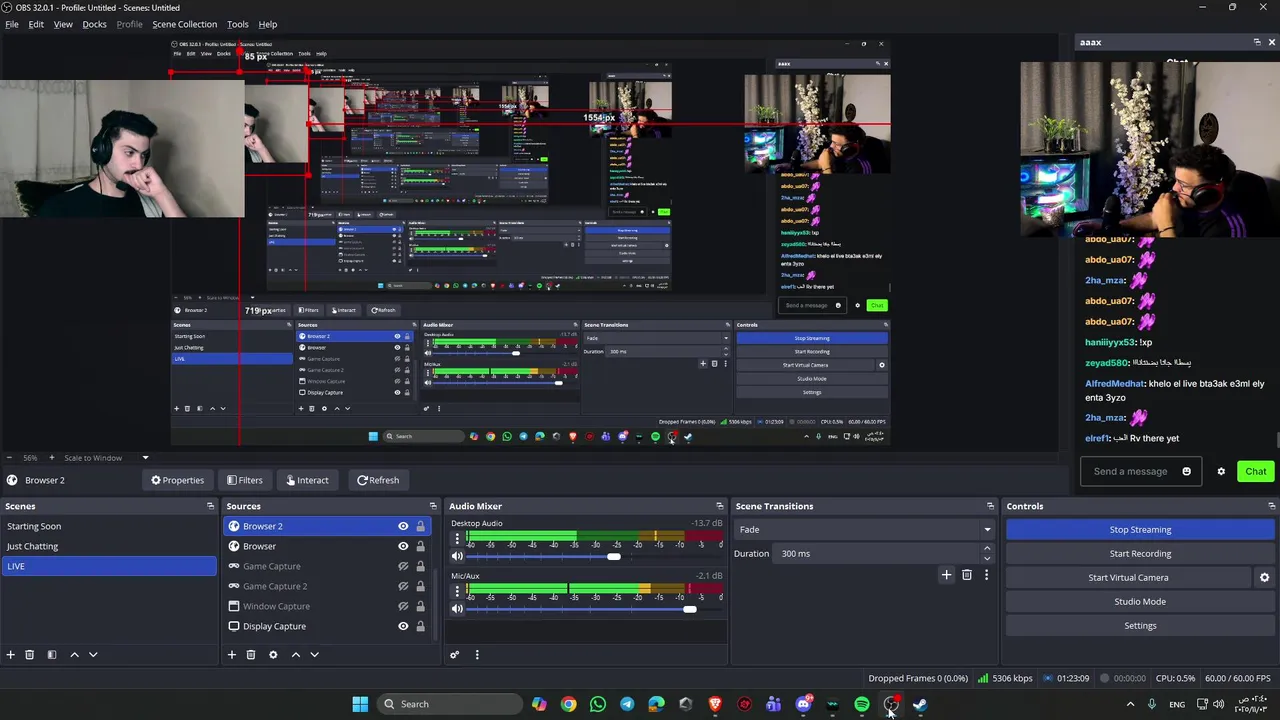The height and width of the screenshot is (720, 1280).
Task: Add a new source with the plus icon
Action: pos(232,654)
